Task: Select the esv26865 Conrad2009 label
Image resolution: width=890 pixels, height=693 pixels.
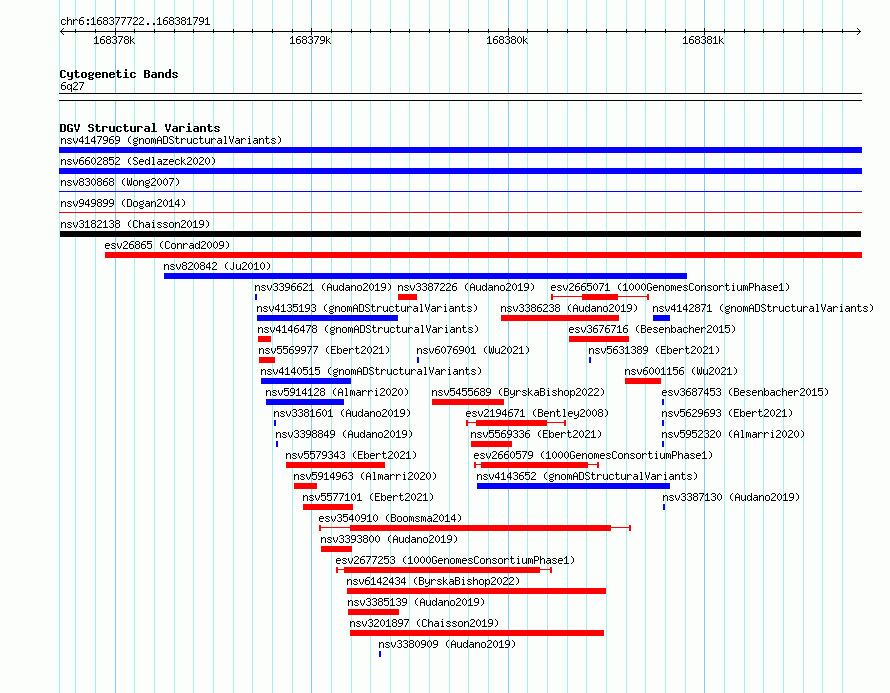Action: tap(167, 245)
